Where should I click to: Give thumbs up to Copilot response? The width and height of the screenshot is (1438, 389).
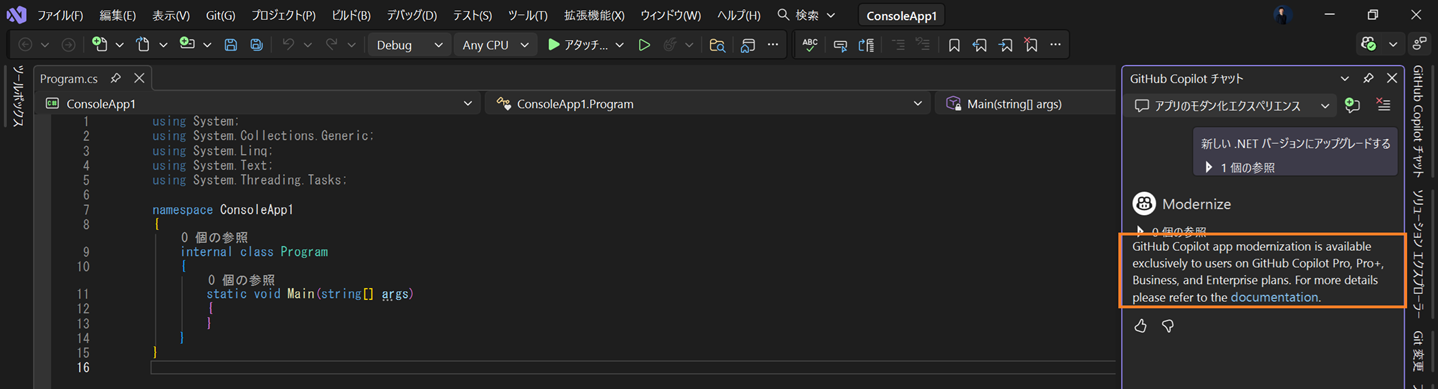click(1141, 326)
